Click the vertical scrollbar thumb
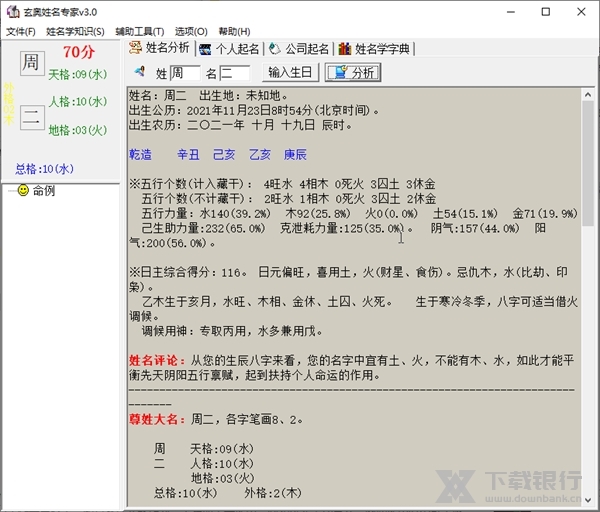The height and width of the screenshot is (512, 600). 588,163
